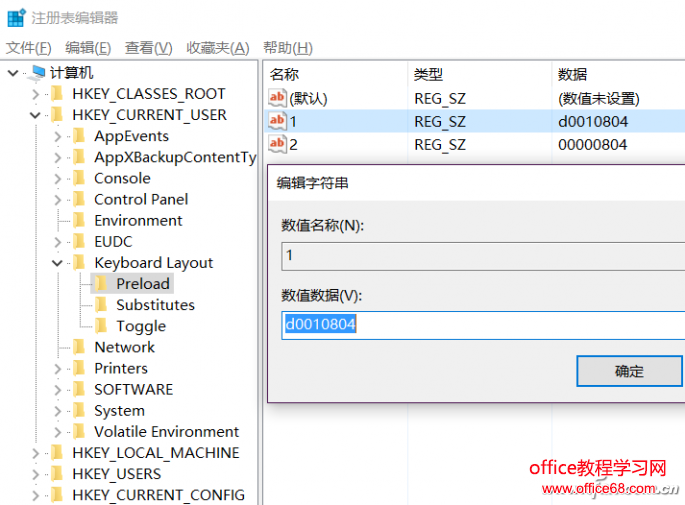
Task: Click the EUDC folder icon
Action: (79, 241)
